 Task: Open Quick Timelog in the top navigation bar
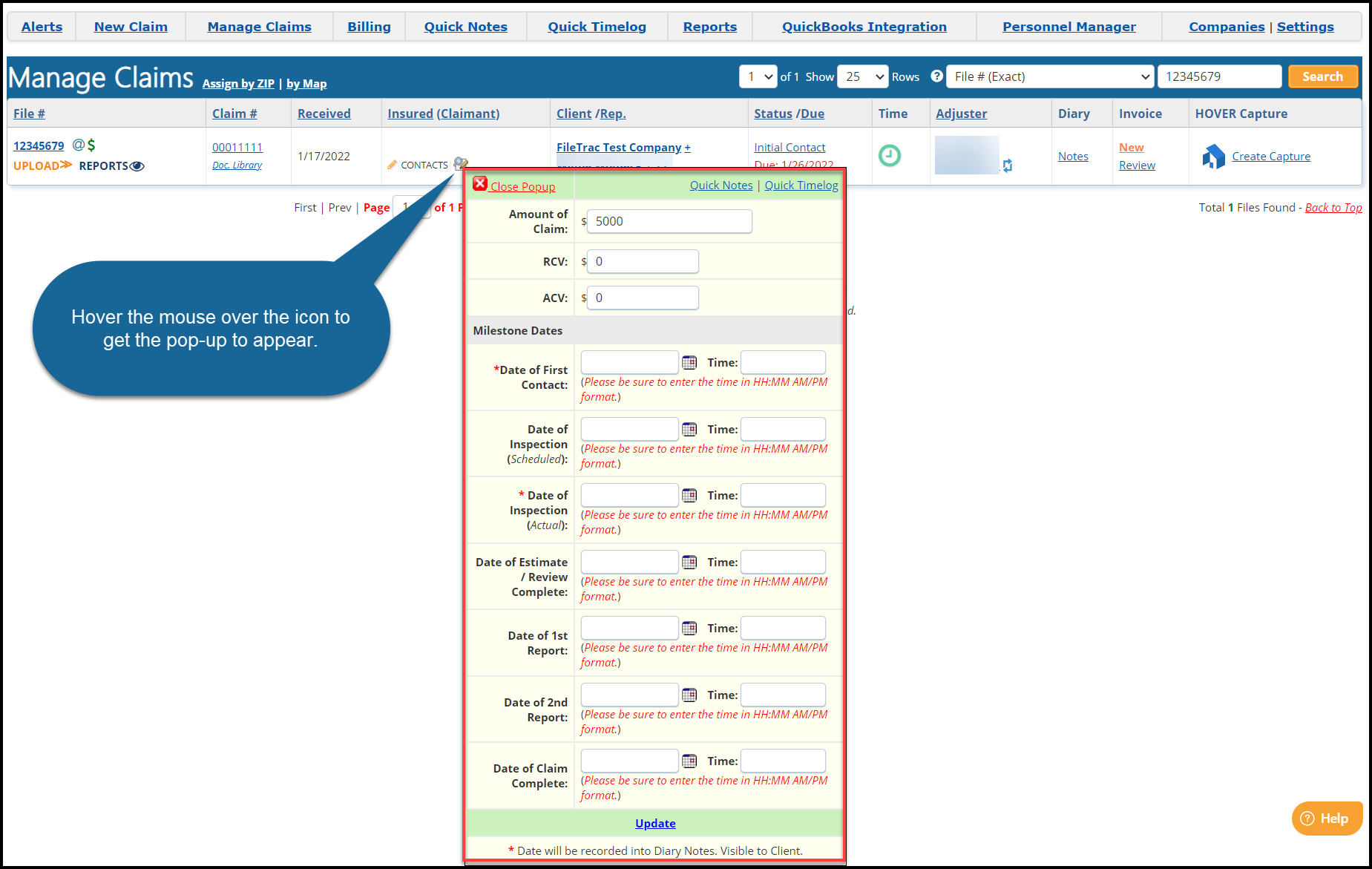pos(597,27)
